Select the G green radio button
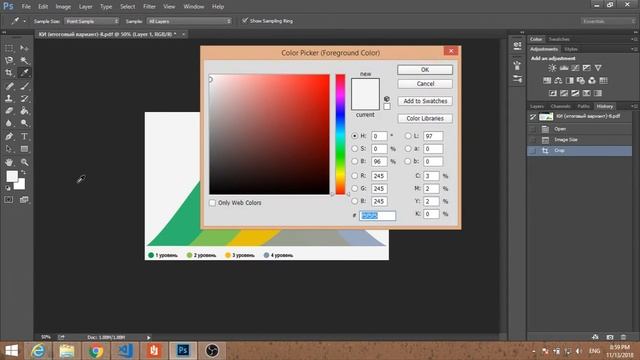This screenshot has height=360, width=640. 354,189
